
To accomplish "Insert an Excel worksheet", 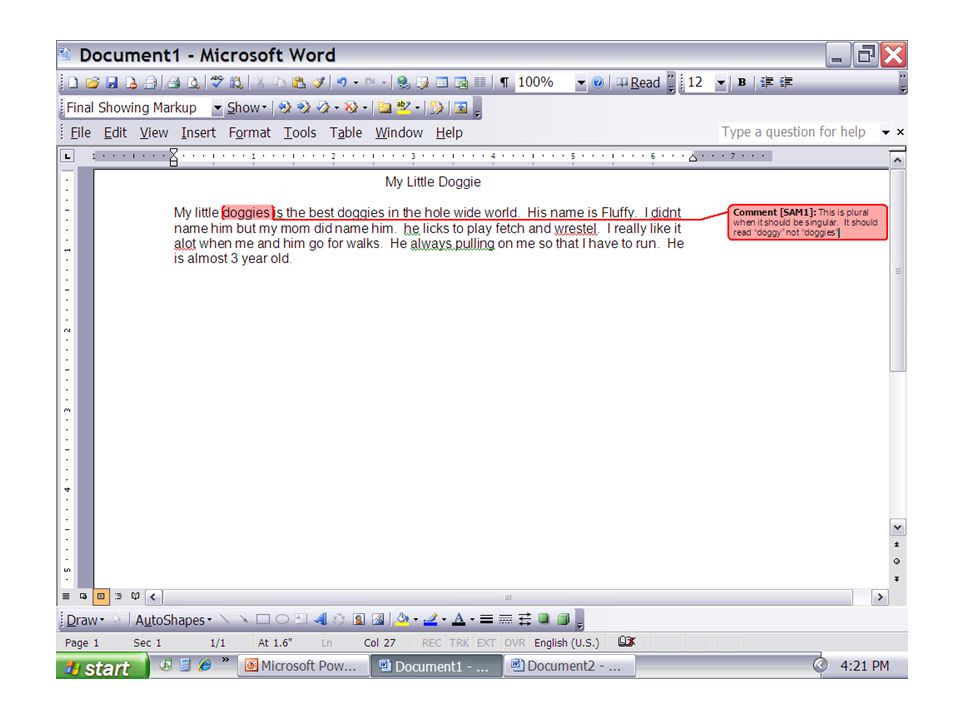I will pyautogui.click(x=461, y=83).
